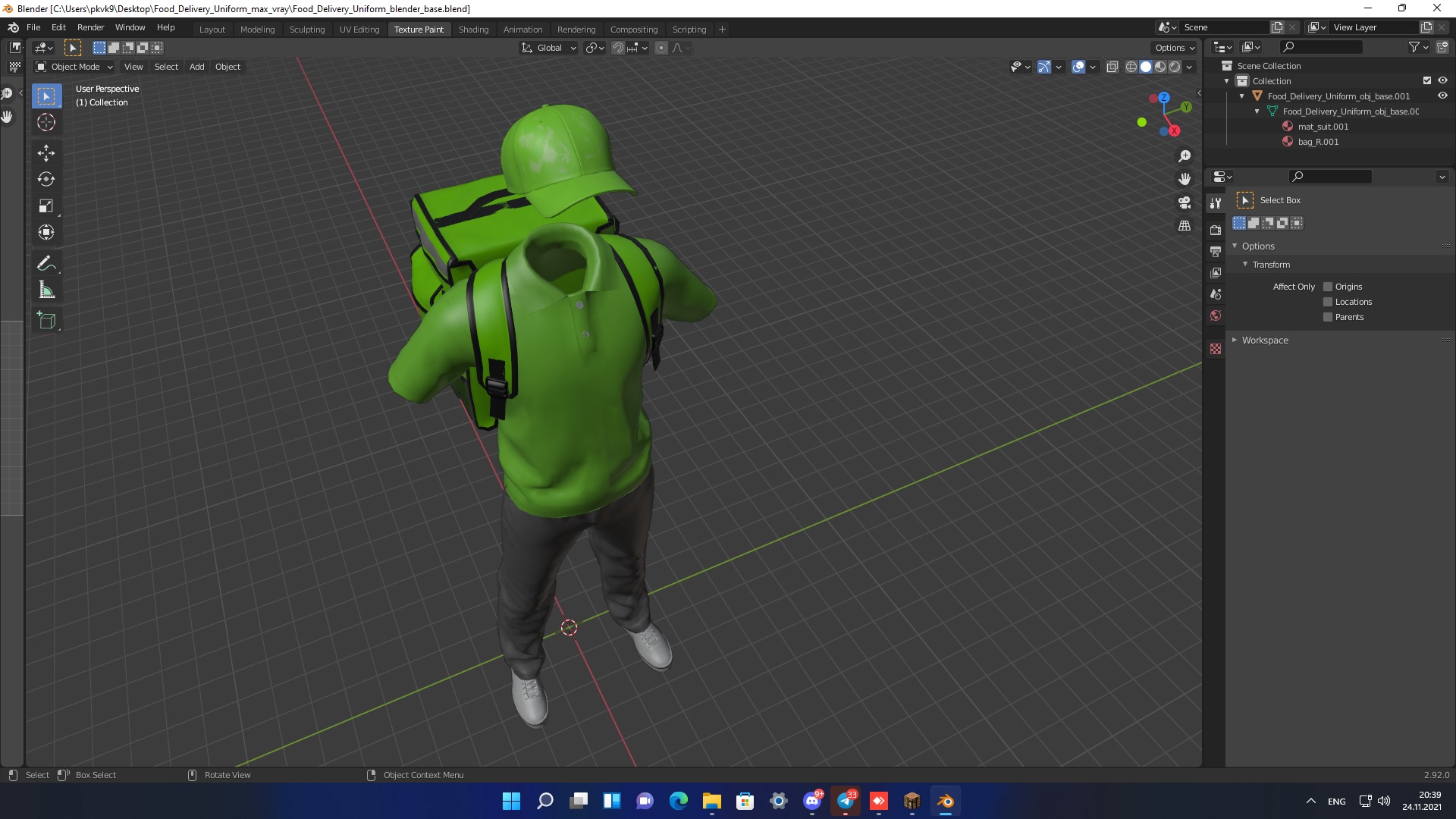The width and height of the screenshot is (1456, 819).
Task: Toggle camera view gizmo icon
Action: (x=1185, y=202)
